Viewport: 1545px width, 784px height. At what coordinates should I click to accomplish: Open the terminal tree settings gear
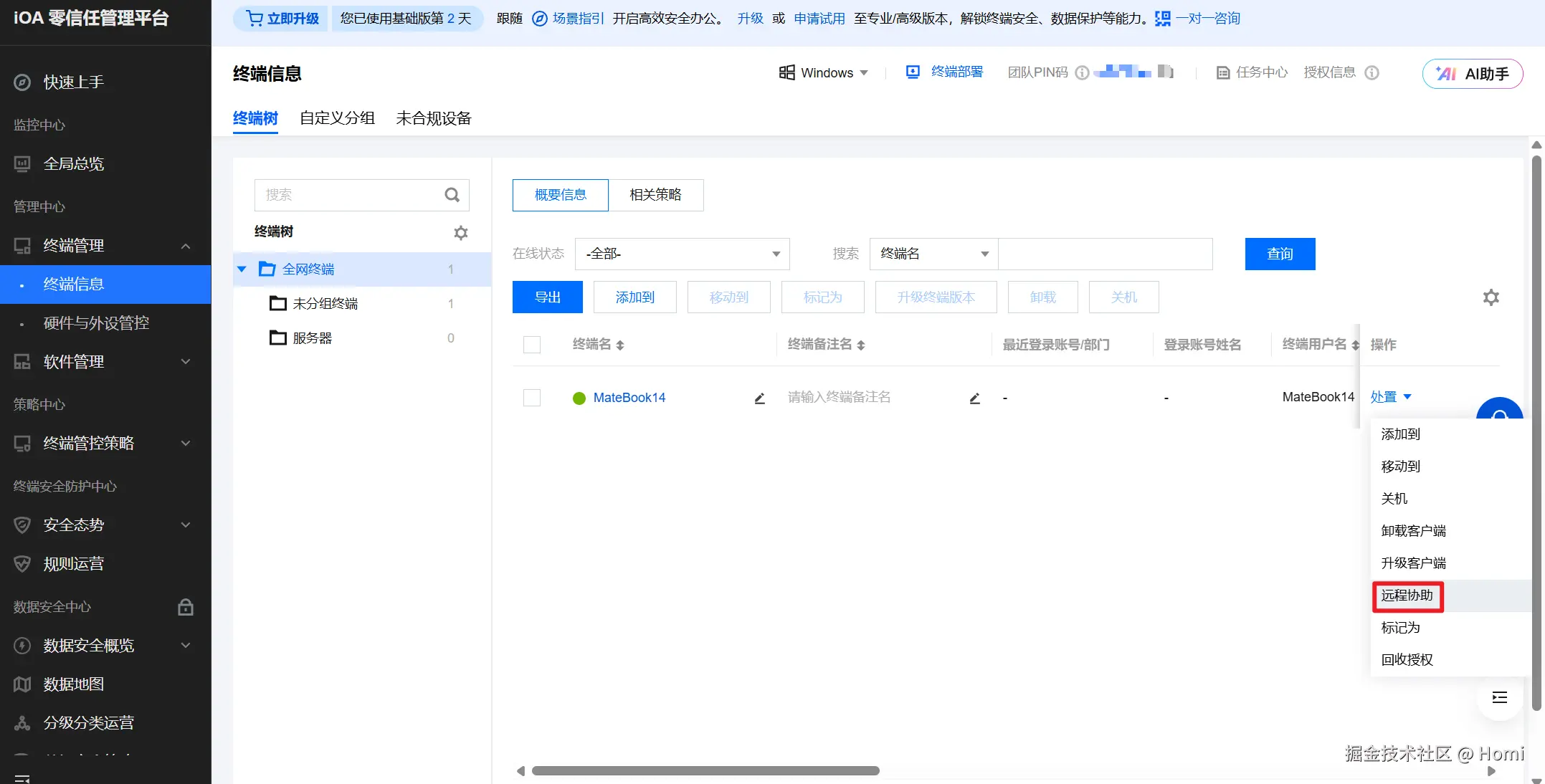click(x=461, y=233)
